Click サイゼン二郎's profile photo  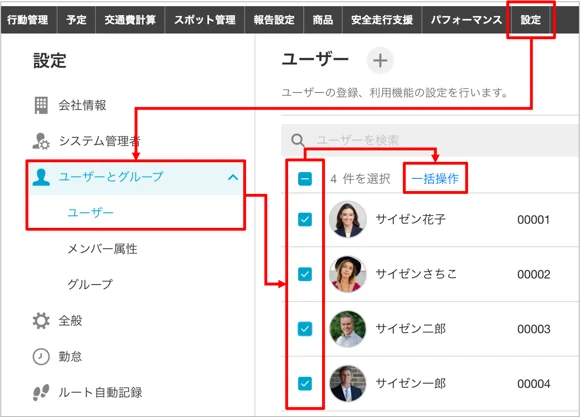coord(348,329)
